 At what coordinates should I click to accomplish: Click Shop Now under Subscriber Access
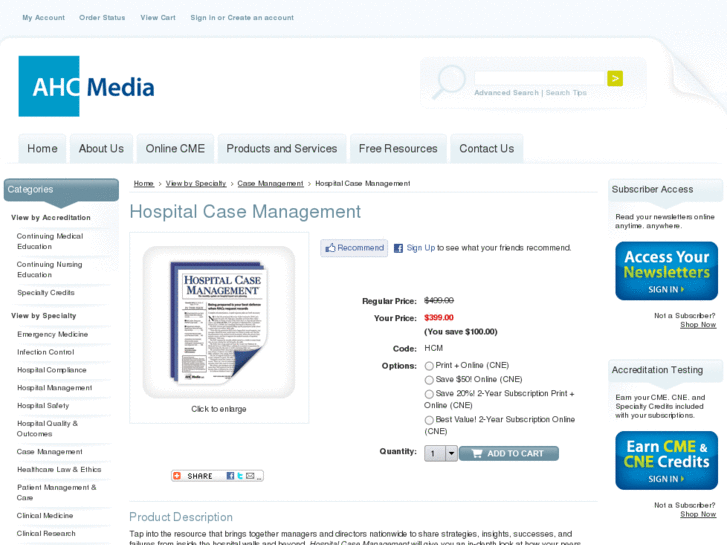click(698, 325)
